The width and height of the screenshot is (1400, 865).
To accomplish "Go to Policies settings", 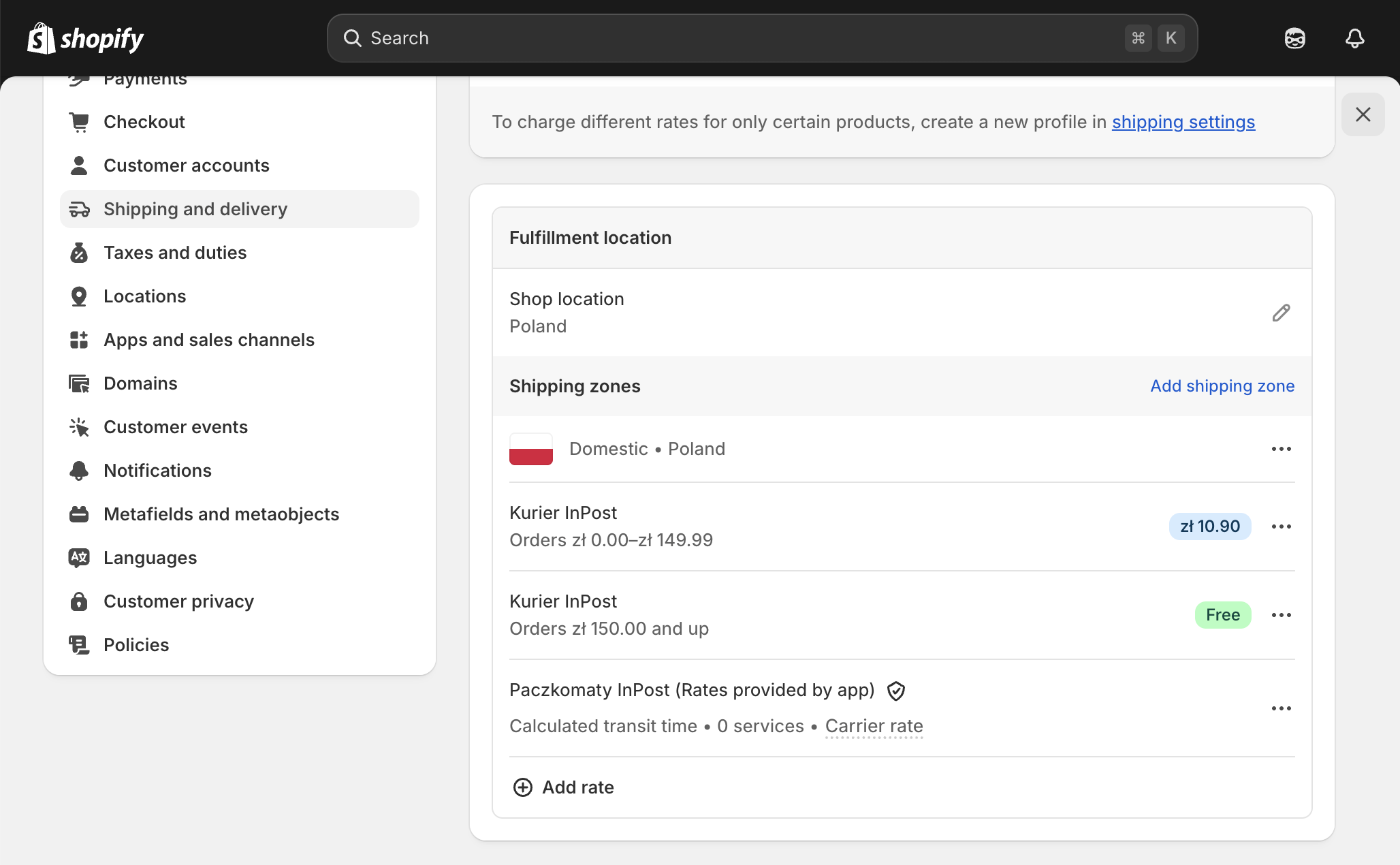I will [x=240, y=645].
